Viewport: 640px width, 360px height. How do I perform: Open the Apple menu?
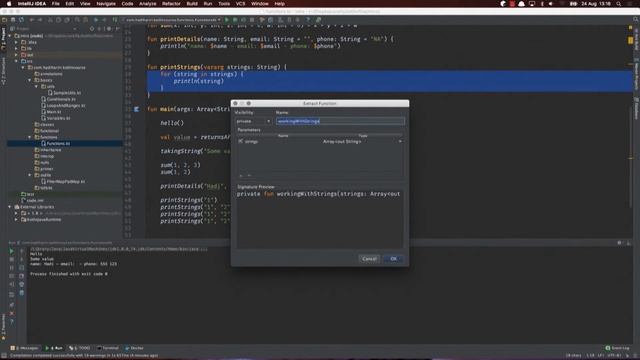9,4
